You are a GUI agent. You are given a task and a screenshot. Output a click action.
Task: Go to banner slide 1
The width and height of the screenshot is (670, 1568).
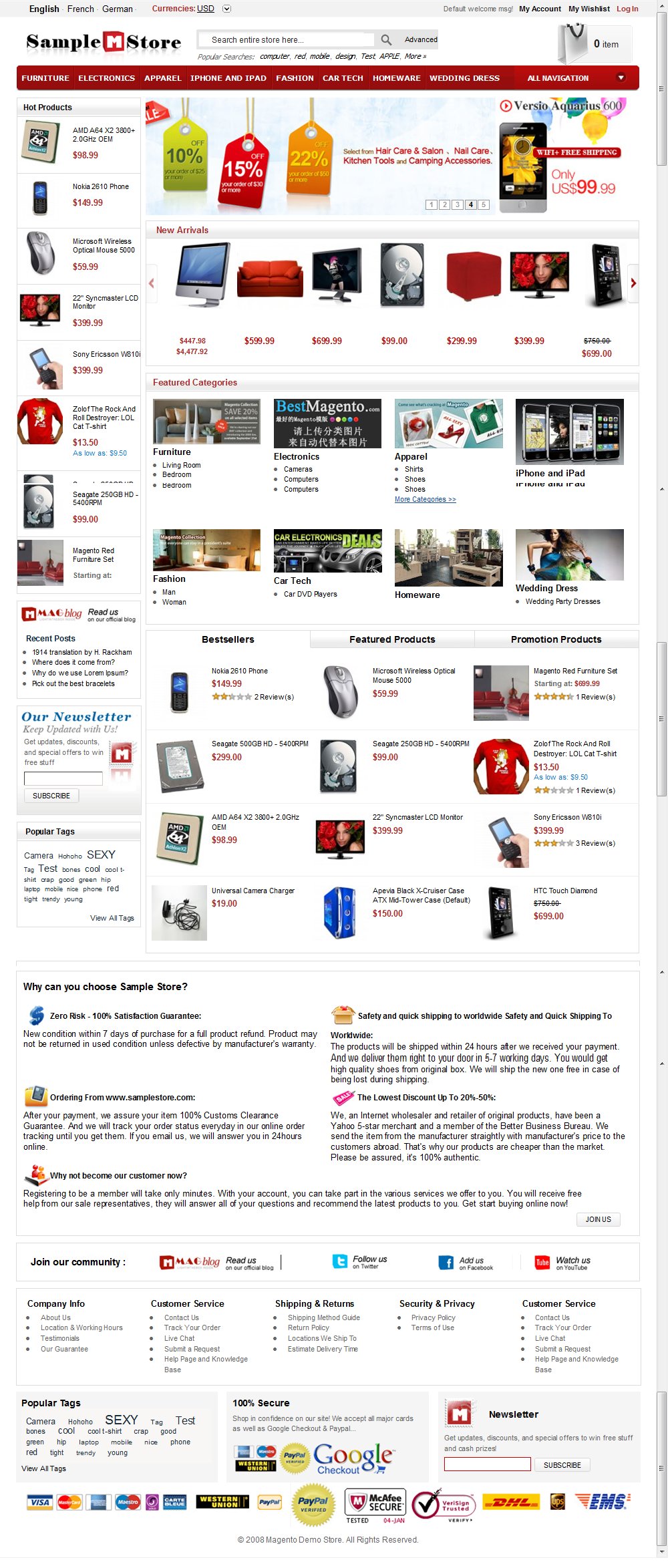click(x=432, y=204)
